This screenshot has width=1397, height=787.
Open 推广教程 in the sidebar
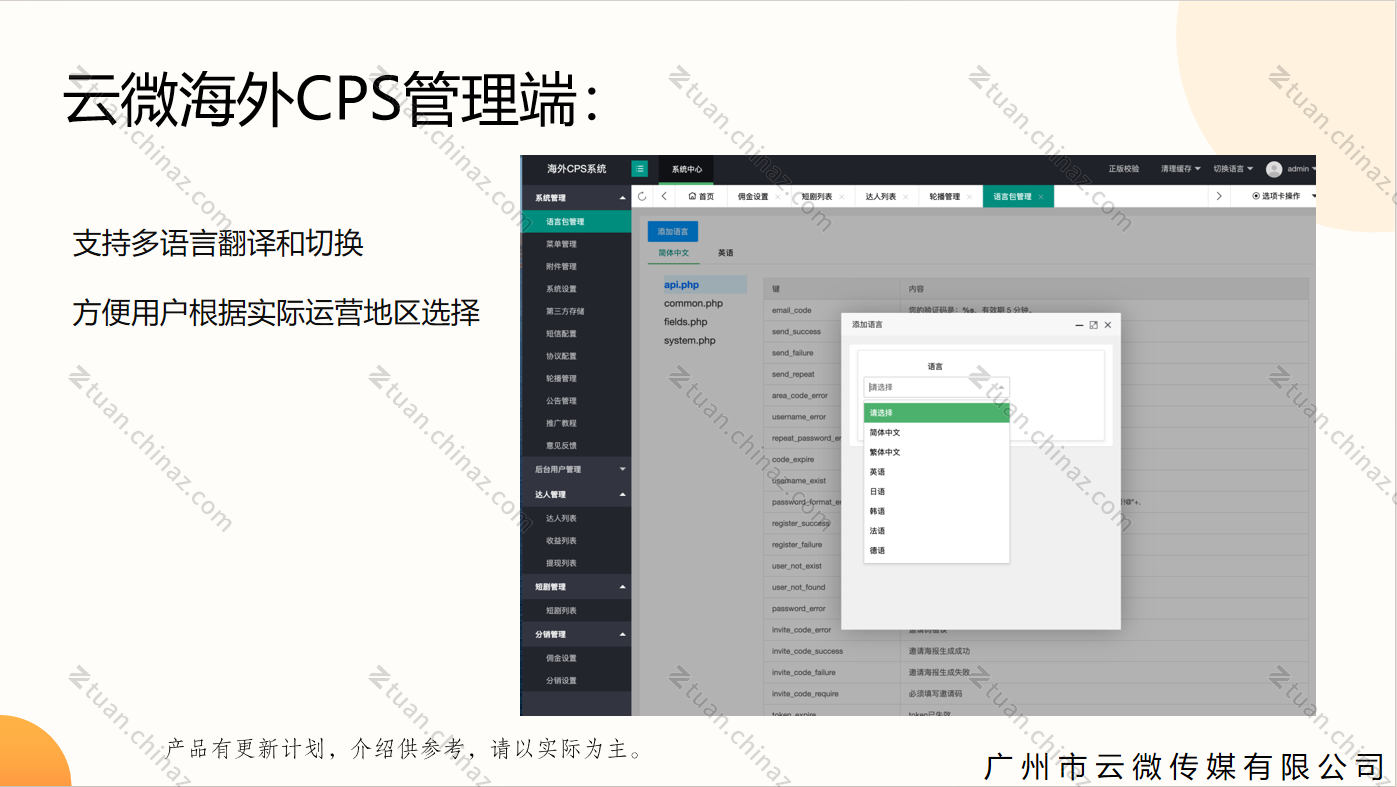coord(577,423)
